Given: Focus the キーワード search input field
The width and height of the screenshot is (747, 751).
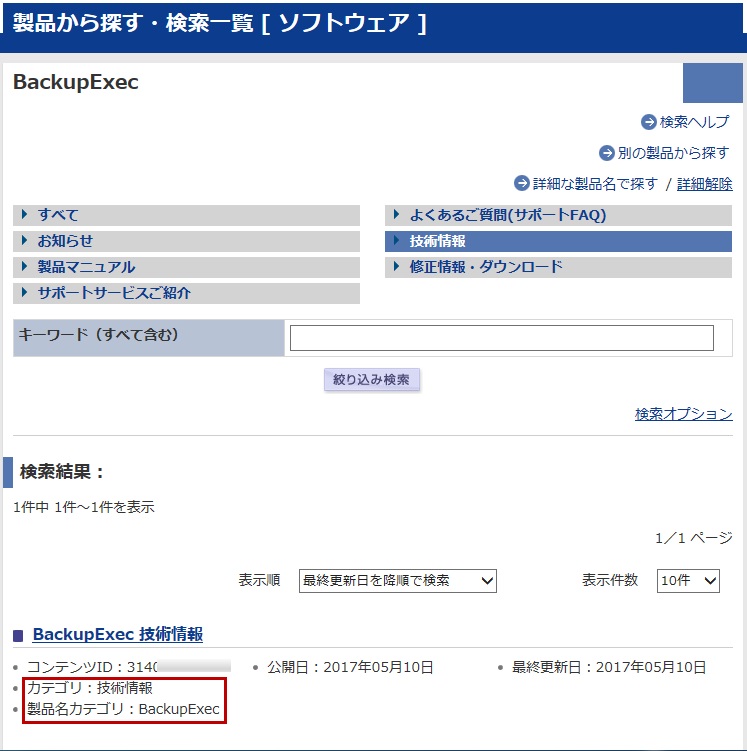Looking at the screenshot, I should pyautogui.click(x=502, y=338).
